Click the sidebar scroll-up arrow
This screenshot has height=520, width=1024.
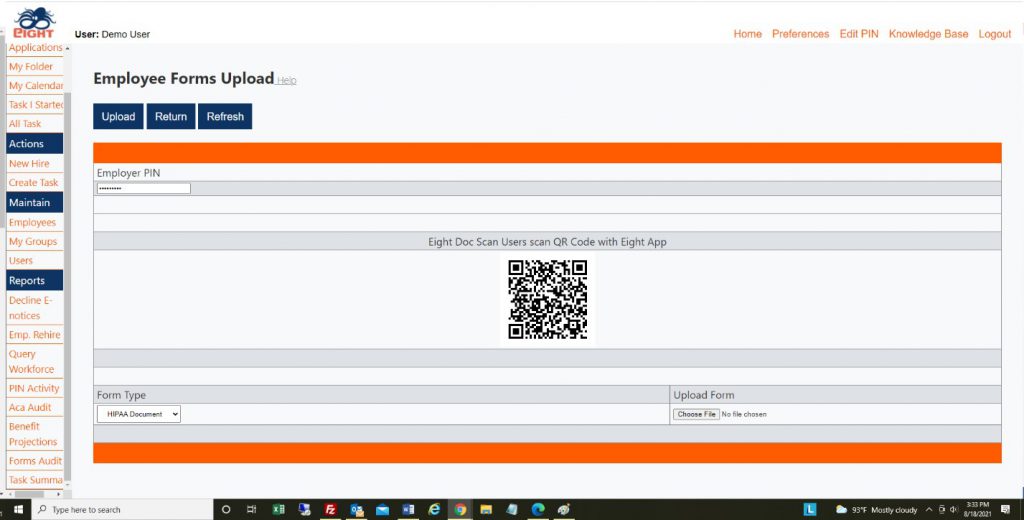tap(67, 48)
